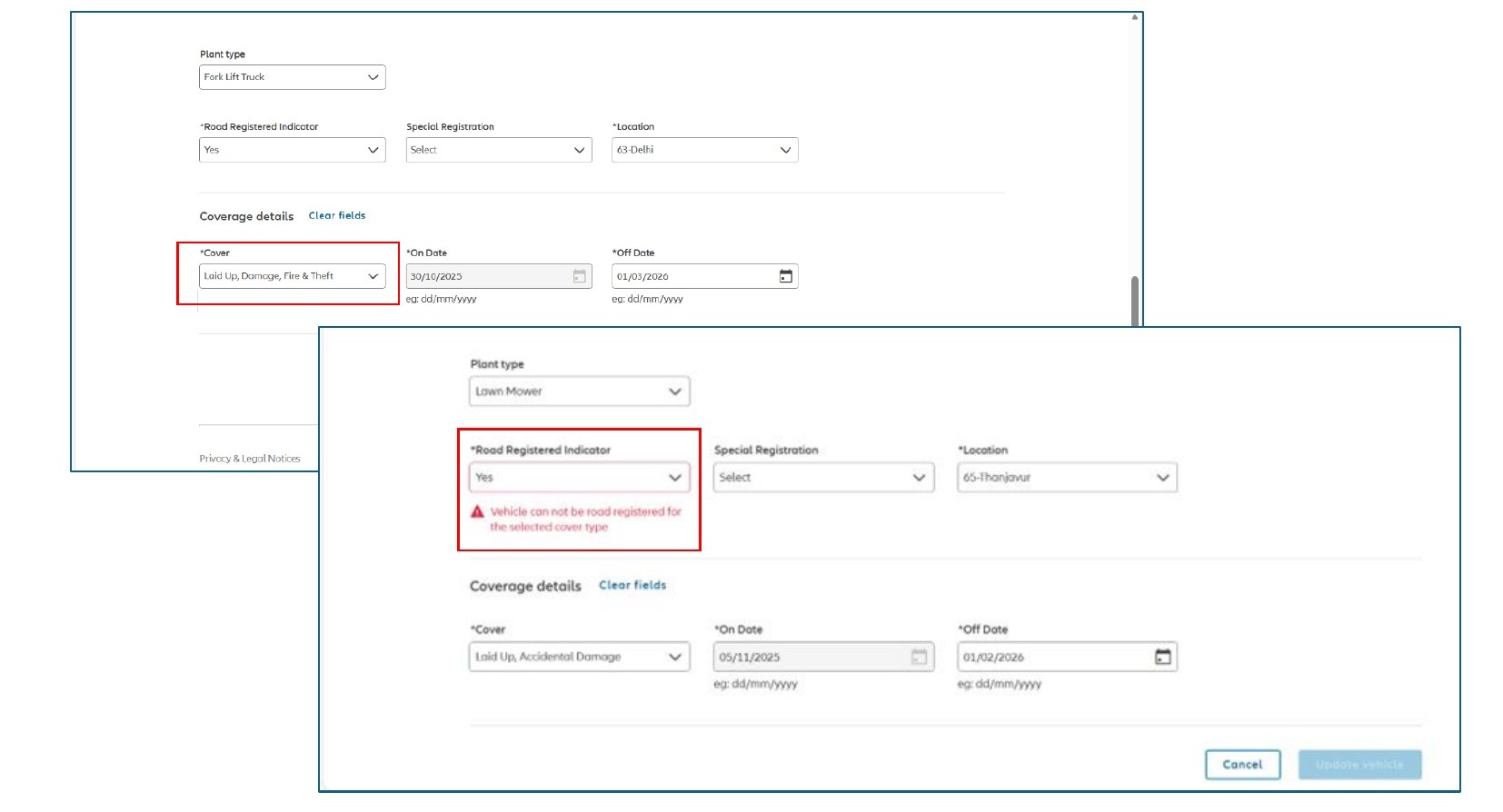Click the 'eg: dd/mm/yyyy' hint under 05/11/2025
The width and height of the screenshot is (1503, 812).
pyautogui.click(x=755, y=685)
